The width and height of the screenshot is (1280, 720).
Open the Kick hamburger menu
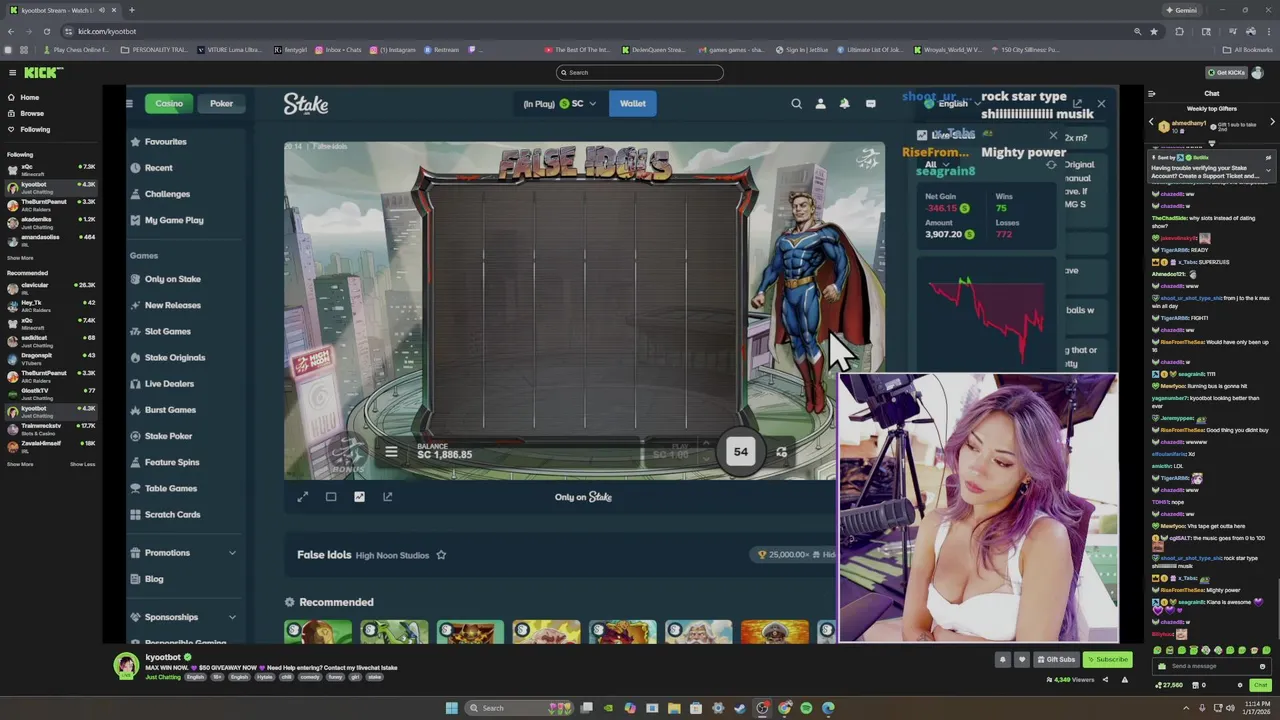(x=12, y=72)
